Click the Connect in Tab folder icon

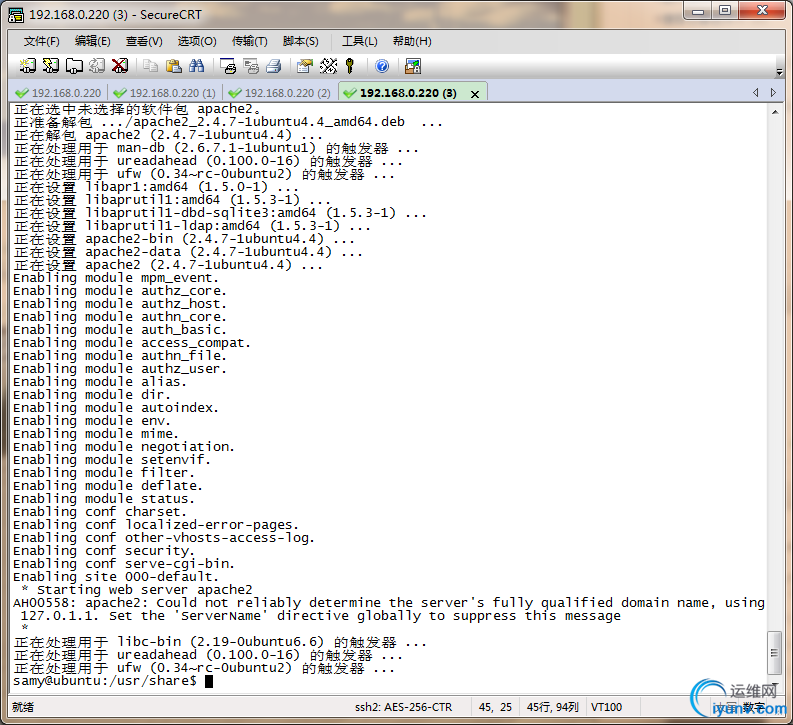74,66
